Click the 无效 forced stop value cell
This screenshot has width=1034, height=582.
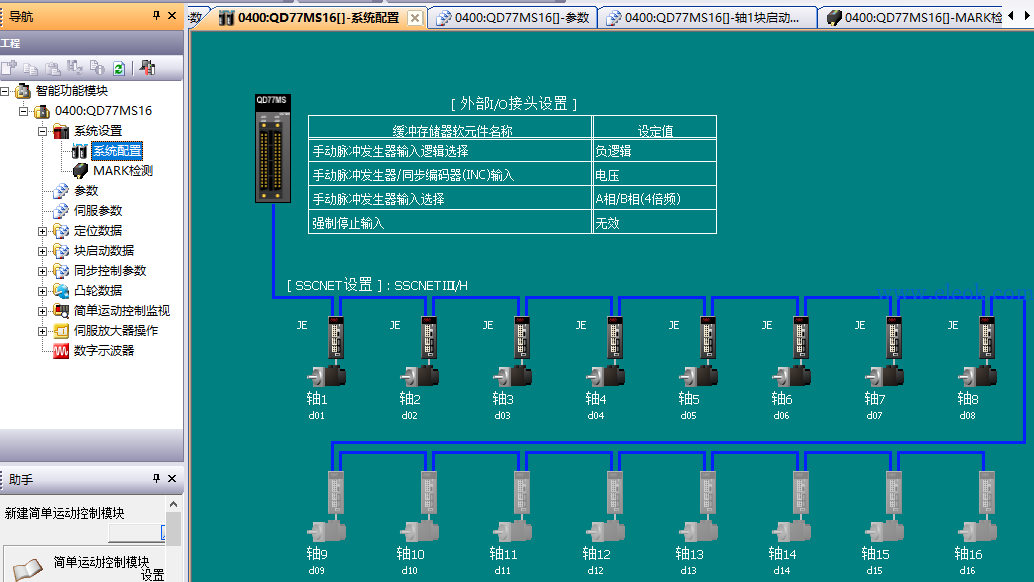point(654,223)
